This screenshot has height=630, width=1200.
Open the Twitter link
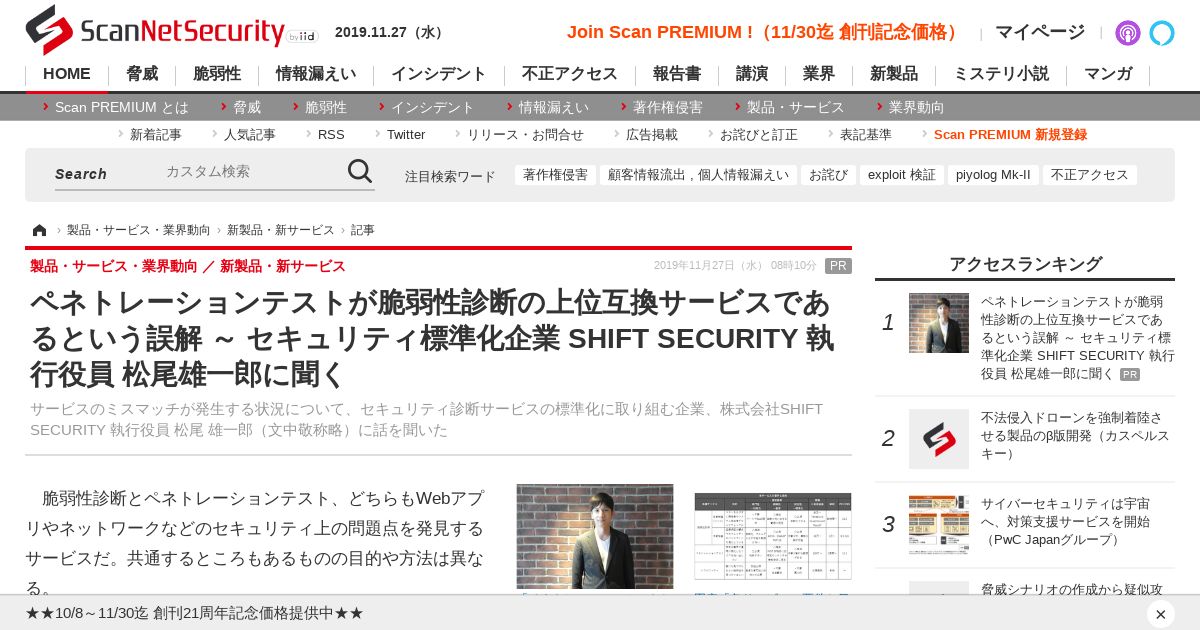(x=406, y=134)
